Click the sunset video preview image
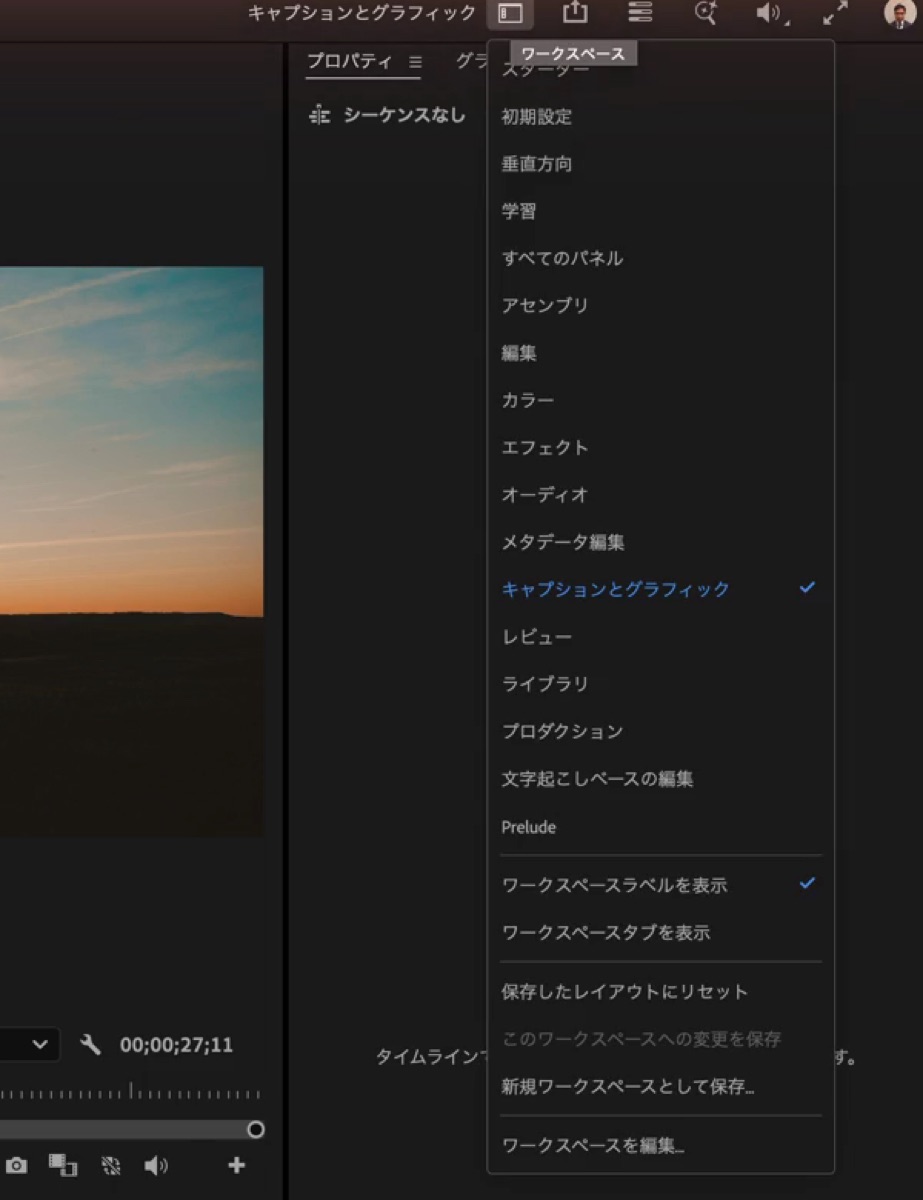 click(131, 550)
